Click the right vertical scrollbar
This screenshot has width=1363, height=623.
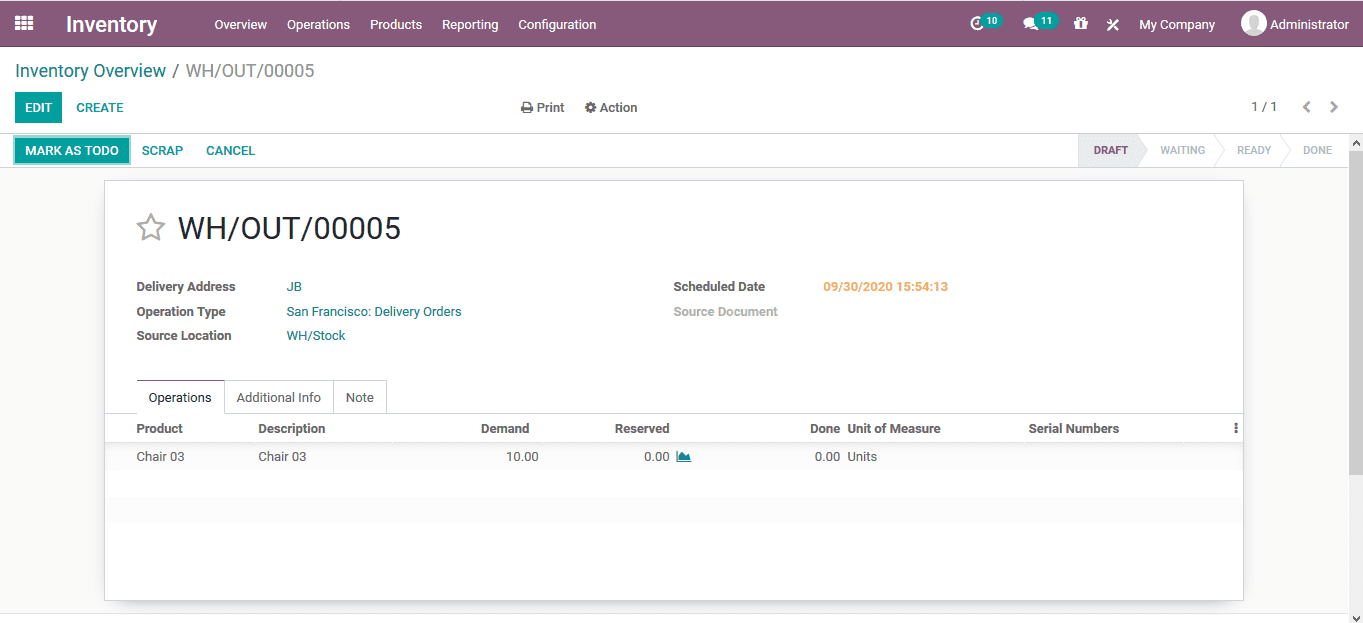[1356, 300]
